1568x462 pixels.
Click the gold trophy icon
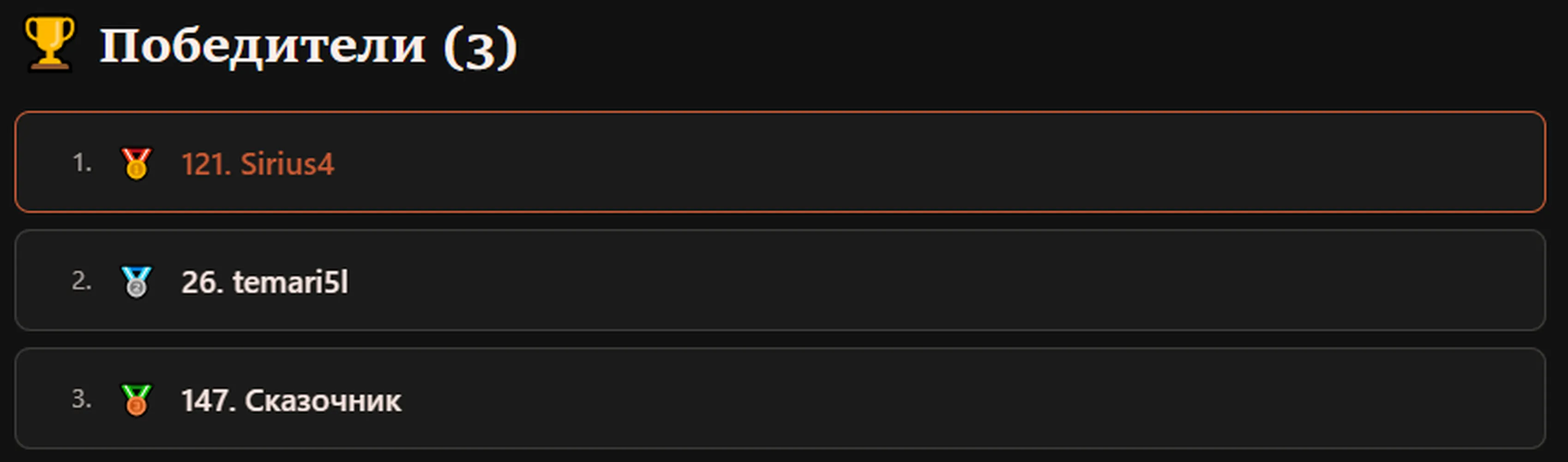click(x=49, y=44)
